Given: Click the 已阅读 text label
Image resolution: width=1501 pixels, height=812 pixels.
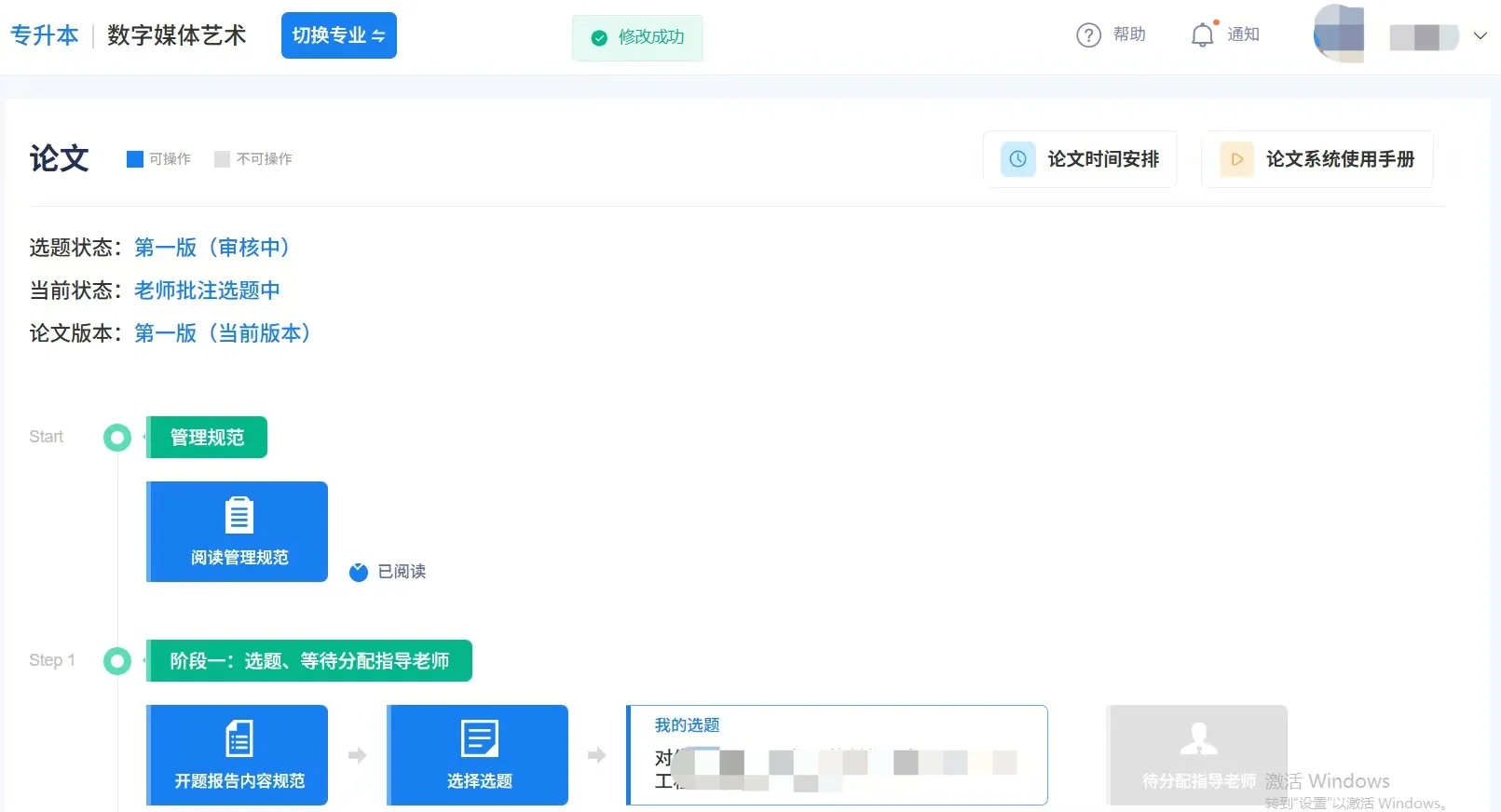Looking at the screenshot, I should coord(402,572).
